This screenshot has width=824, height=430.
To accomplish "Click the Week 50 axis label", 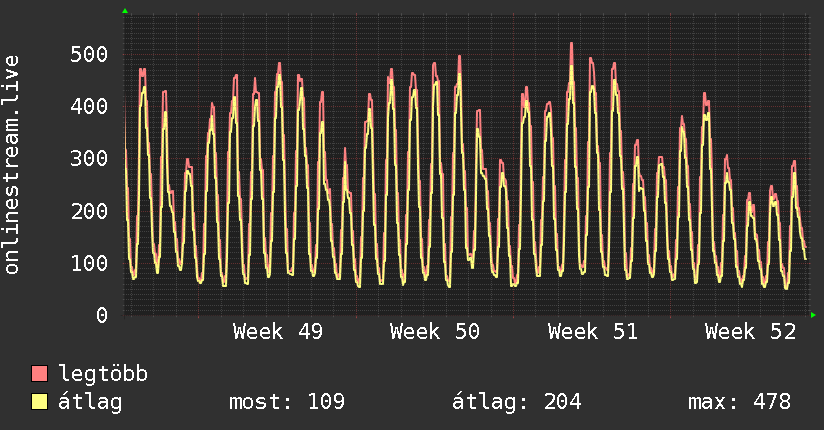I will (x=435, y=332).
